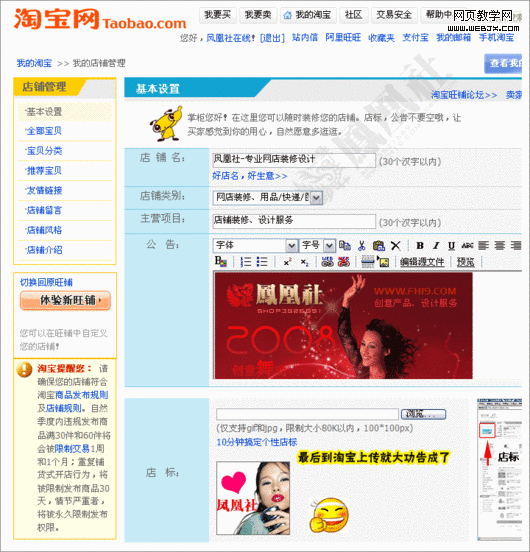The width and height of the screenshot is (530, 552).
Task: Click the 店铺名 shop name input field
Action: point(294,160)
